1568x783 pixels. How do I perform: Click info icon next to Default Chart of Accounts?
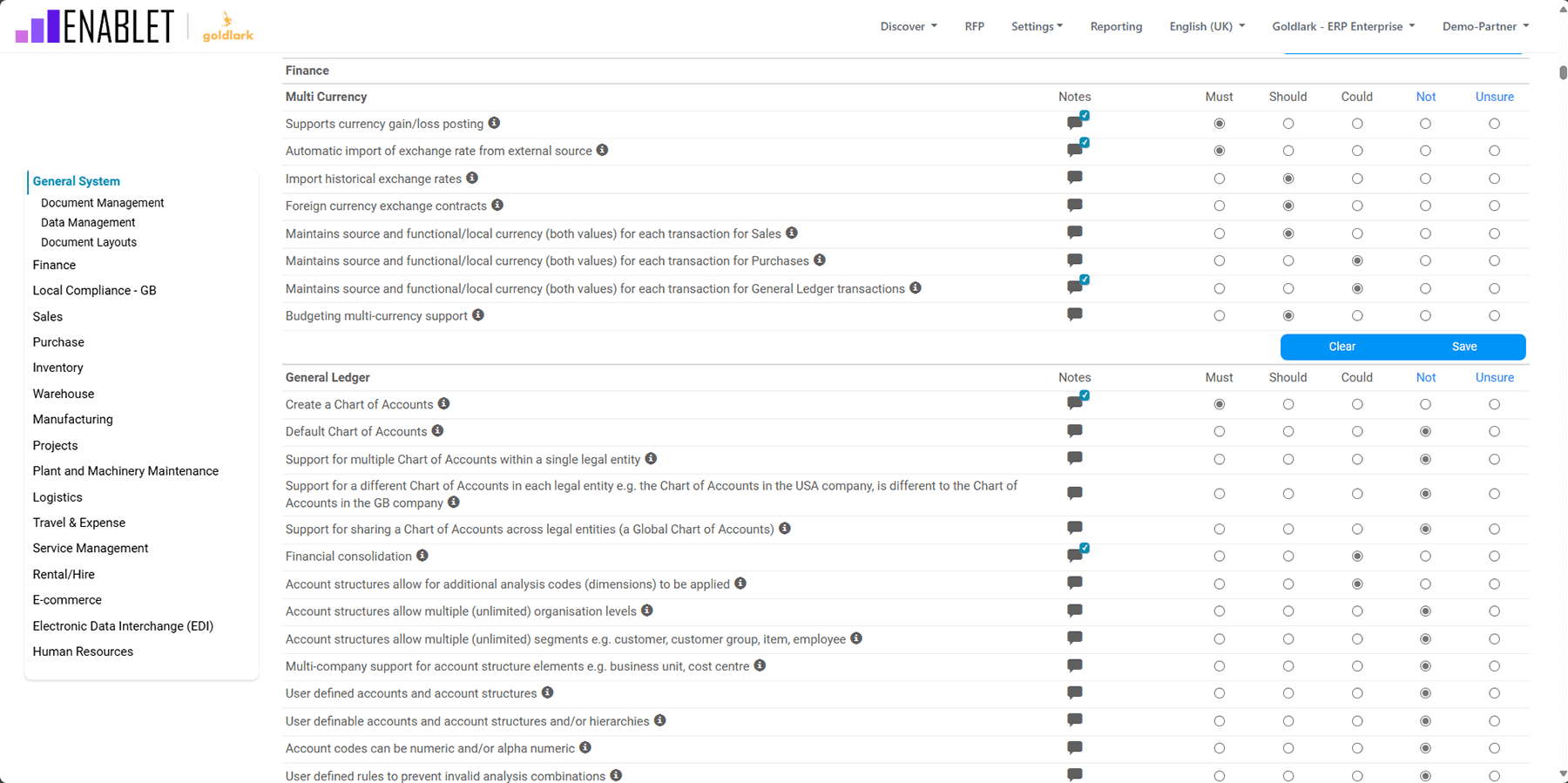438,431
